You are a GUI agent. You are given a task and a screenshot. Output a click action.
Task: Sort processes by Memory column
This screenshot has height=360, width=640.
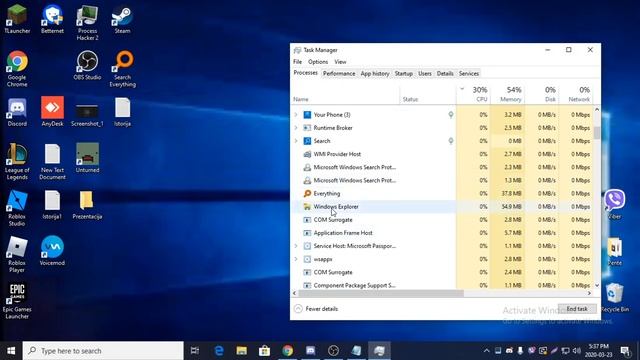pos(508,94)
